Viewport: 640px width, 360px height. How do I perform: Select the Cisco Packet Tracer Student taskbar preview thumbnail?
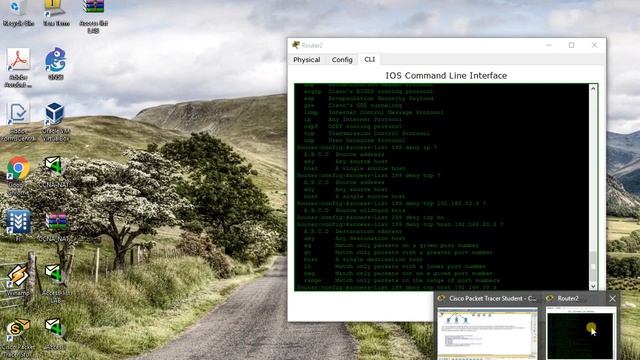tap(487, 334)
